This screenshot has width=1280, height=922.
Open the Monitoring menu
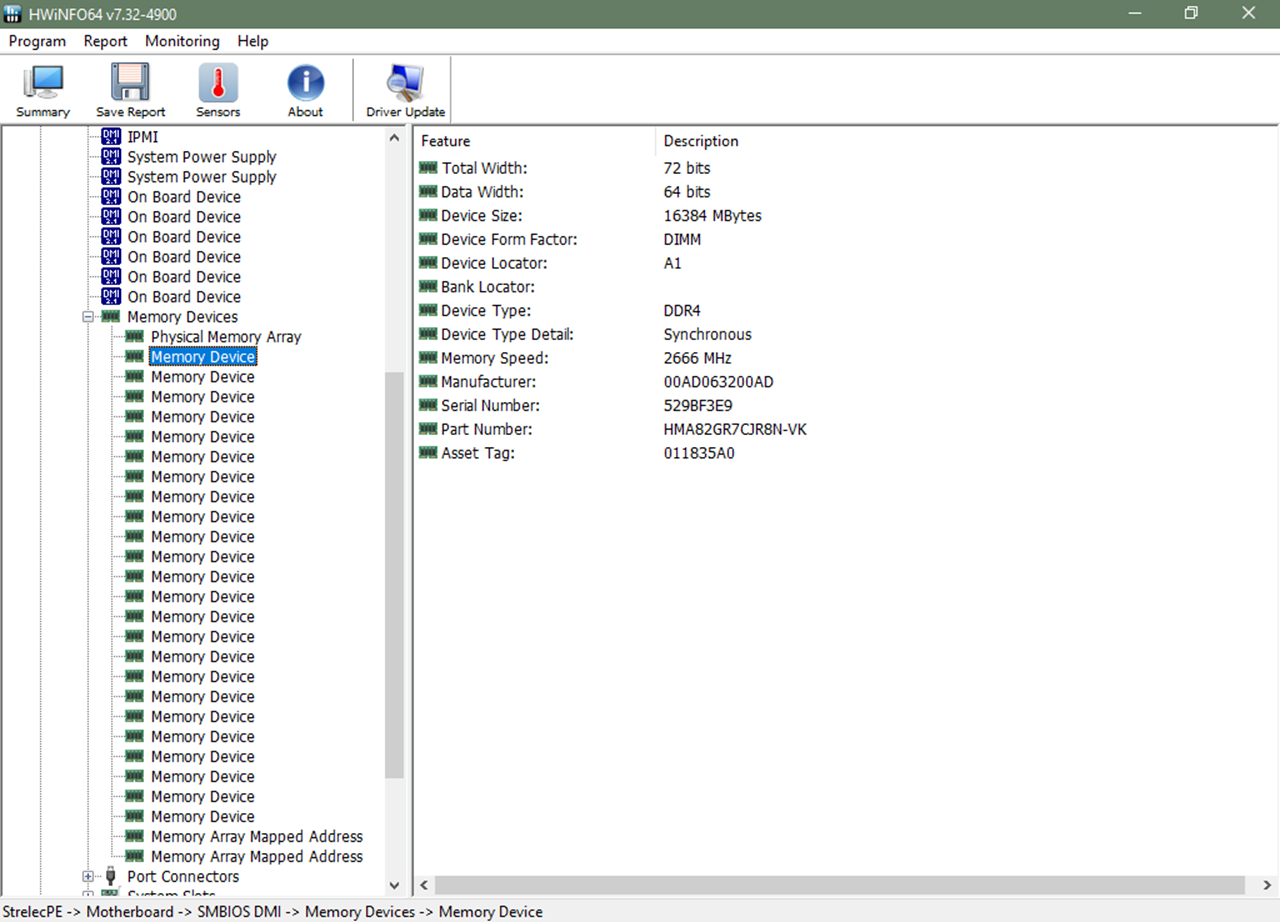(182, 41)
